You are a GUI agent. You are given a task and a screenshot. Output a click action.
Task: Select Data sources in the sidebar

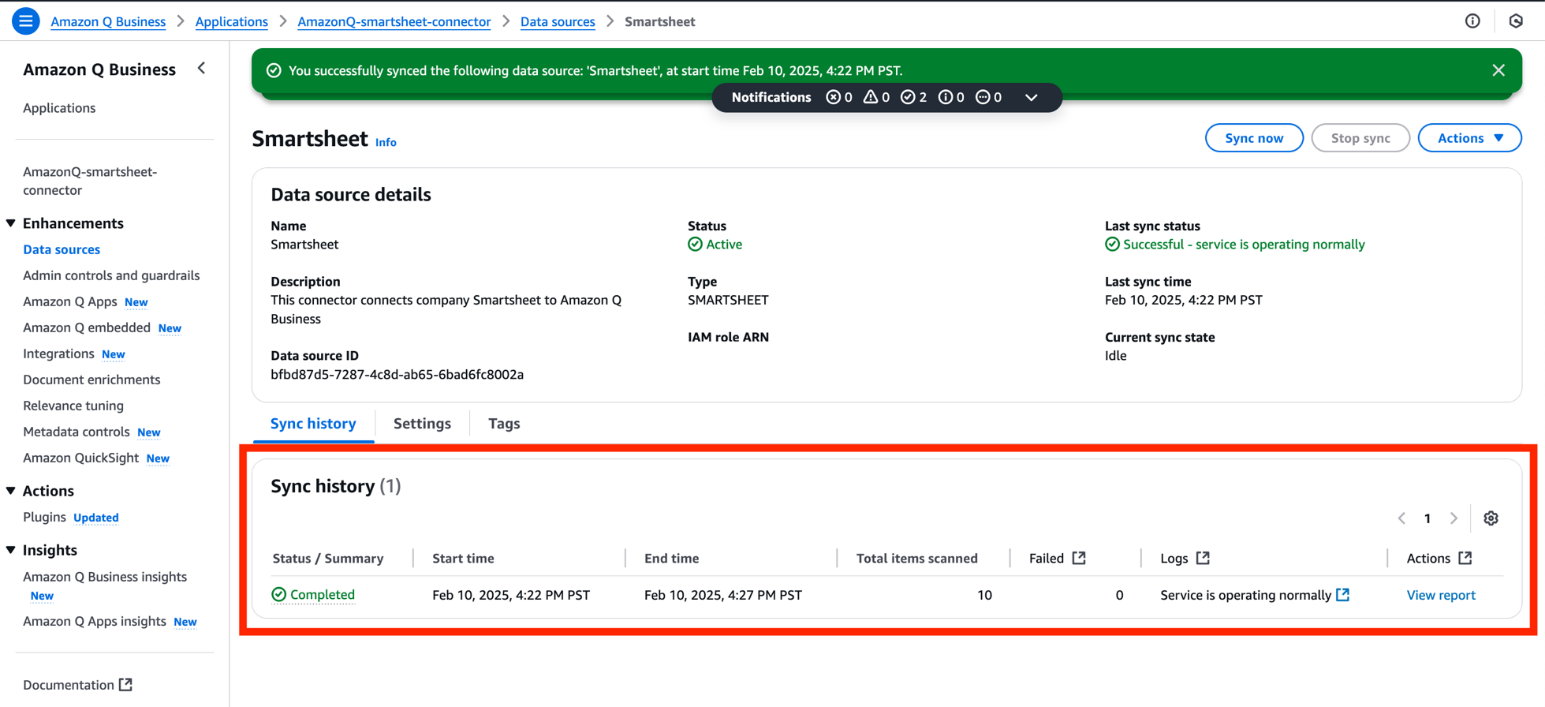[62, 250]
